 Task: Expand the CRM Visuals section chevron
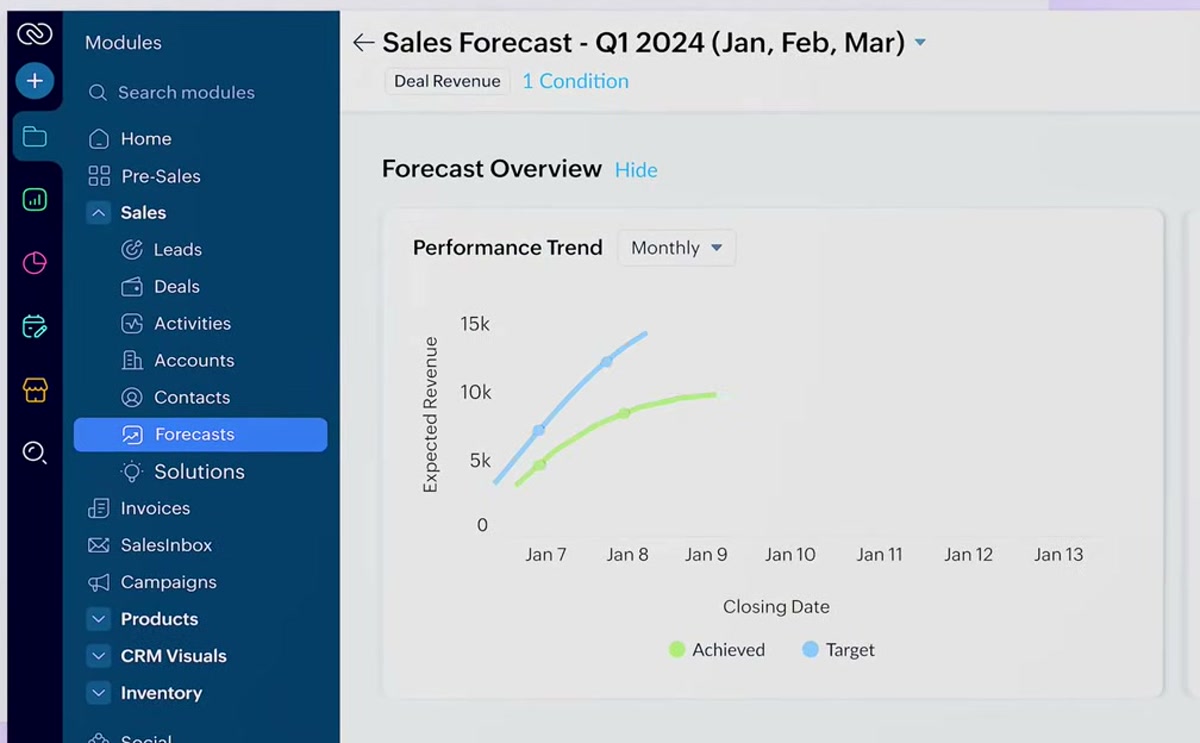[98, 656]
